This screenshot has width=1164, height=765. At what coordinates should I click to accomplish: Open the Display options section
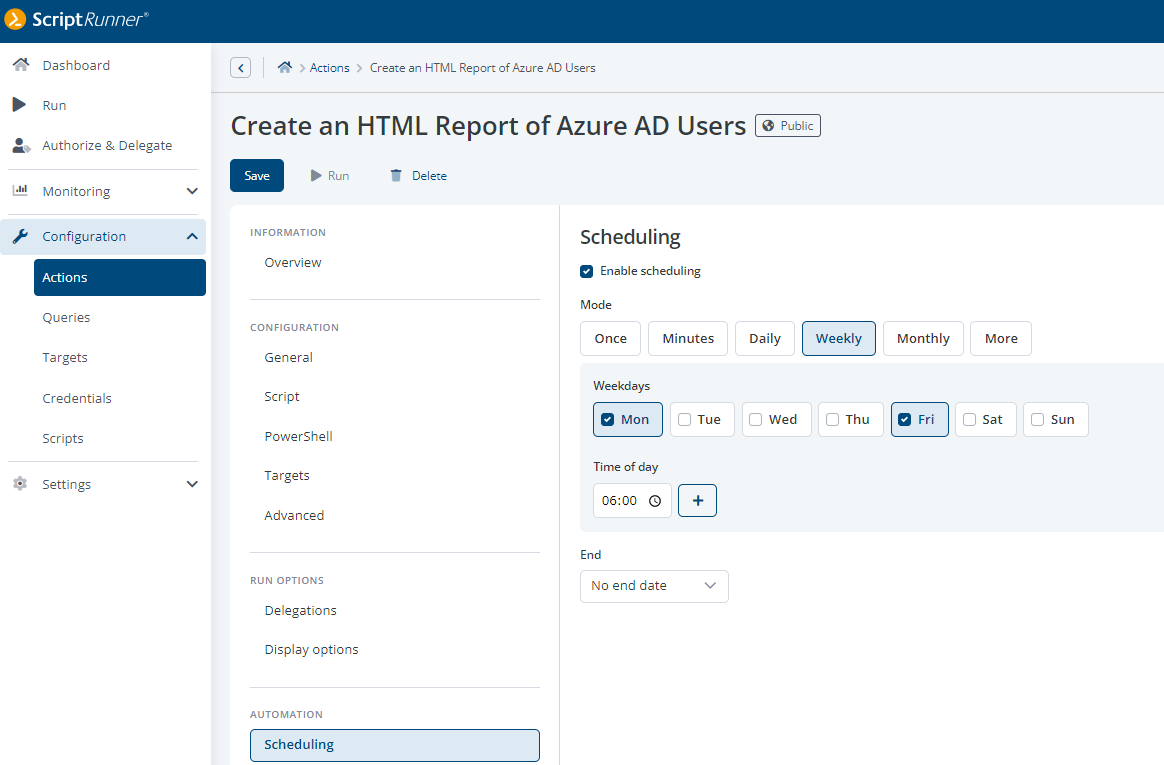[x=311, y=650]
